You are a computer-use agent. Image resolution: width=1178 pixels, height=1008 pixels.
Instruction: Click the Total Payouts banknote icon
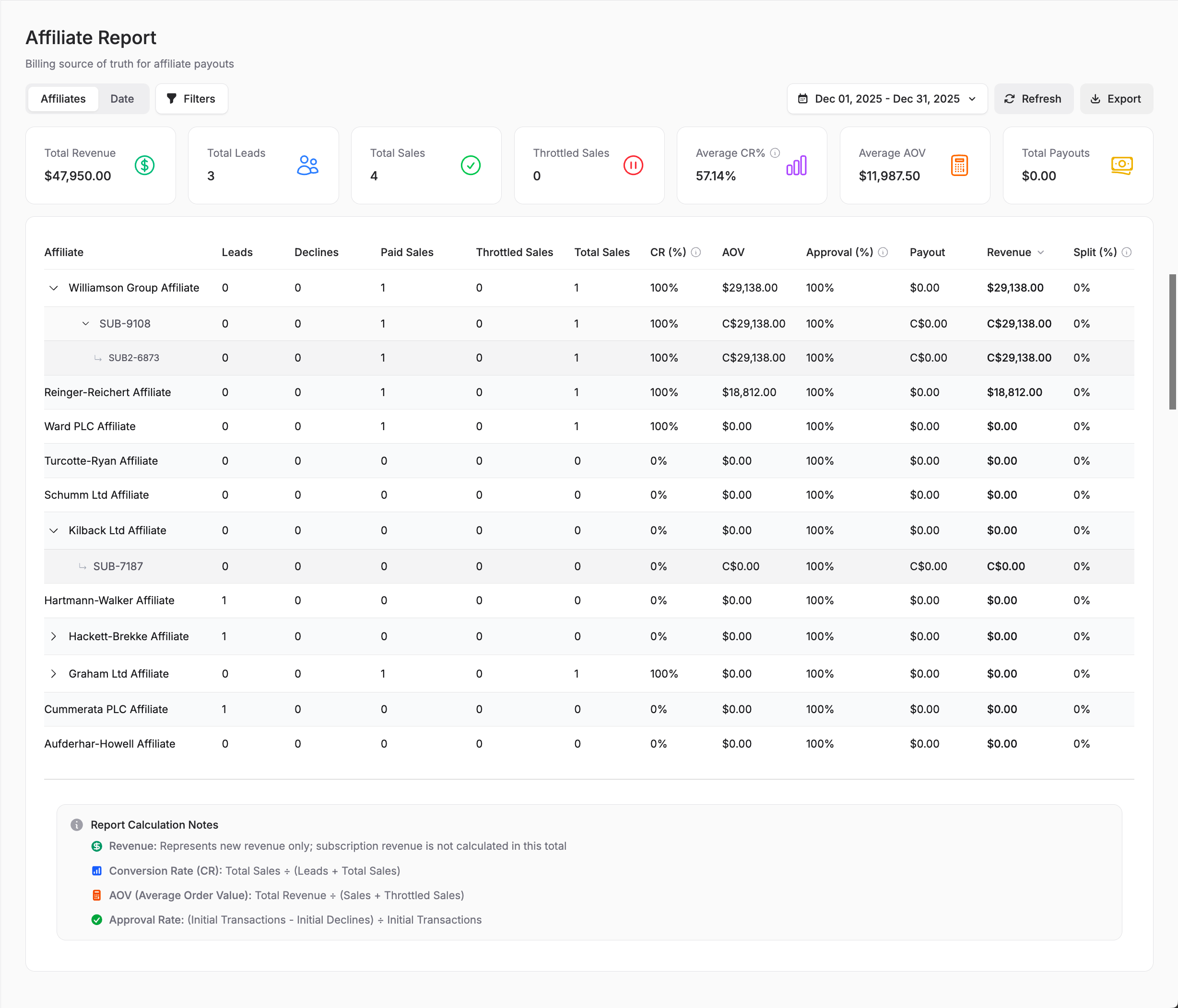click(x=1122, y=165)
